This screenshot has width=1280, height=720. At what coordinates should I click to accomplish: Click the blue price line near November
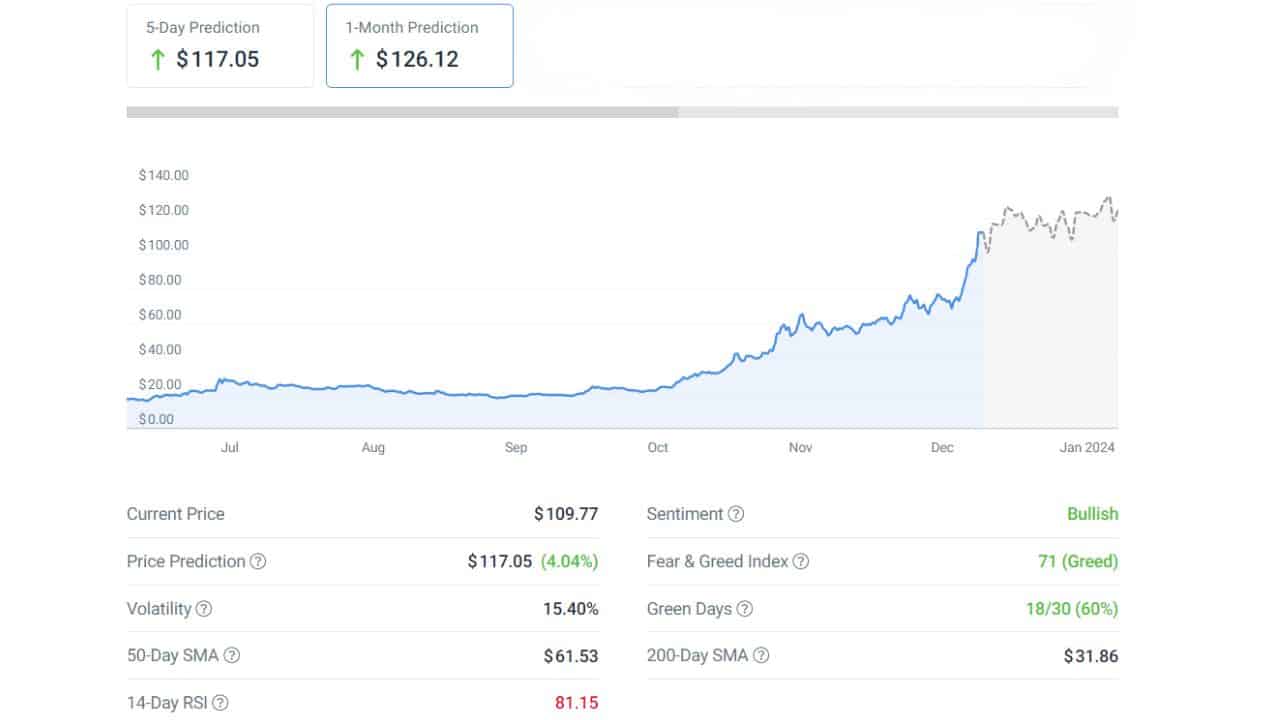click(800, 318)
